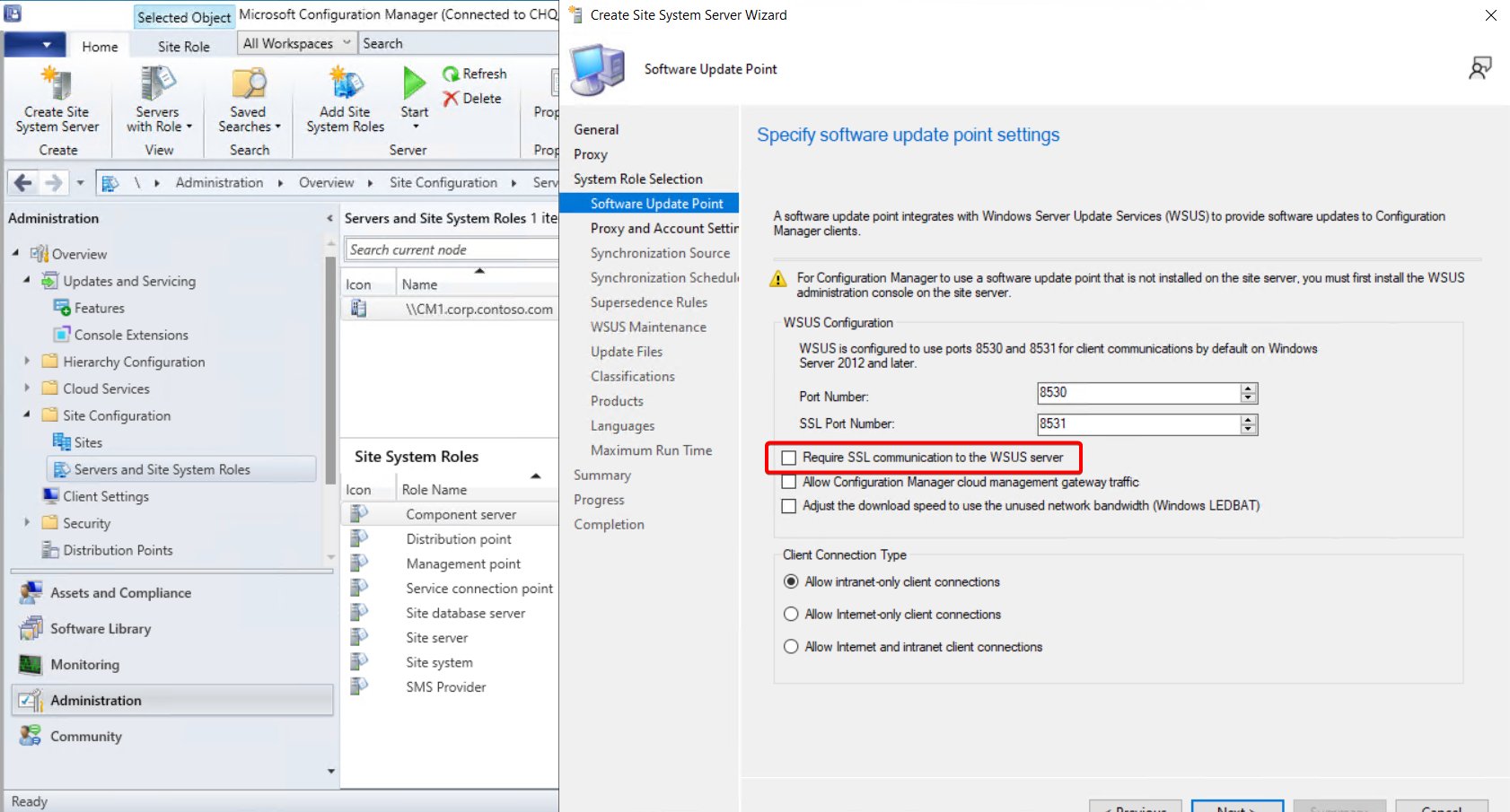
Task: Click the red Delete icon in ribbon
Action: pos(451,99)
